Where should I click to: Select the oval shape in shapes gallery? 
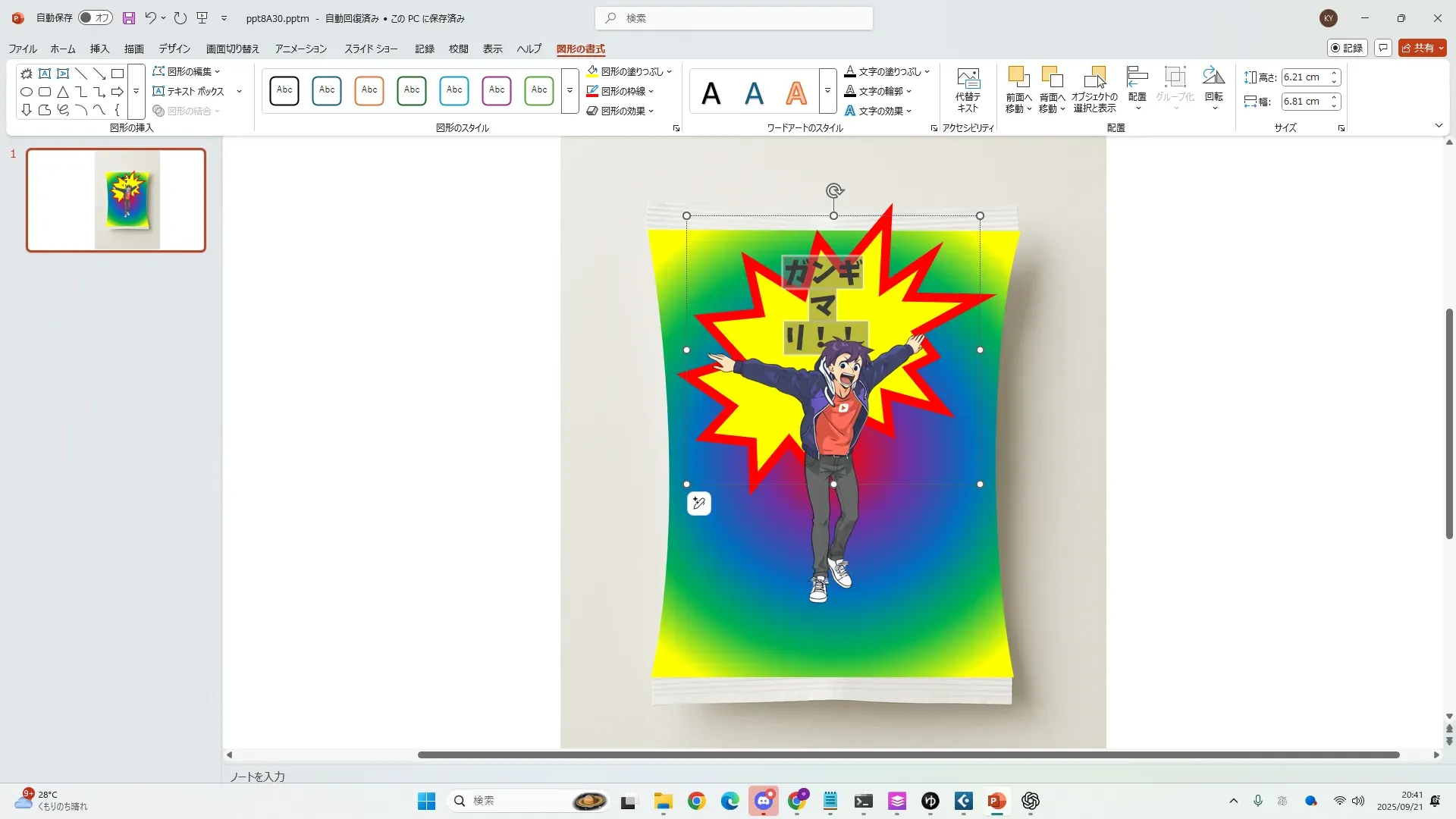click(27, 92)
